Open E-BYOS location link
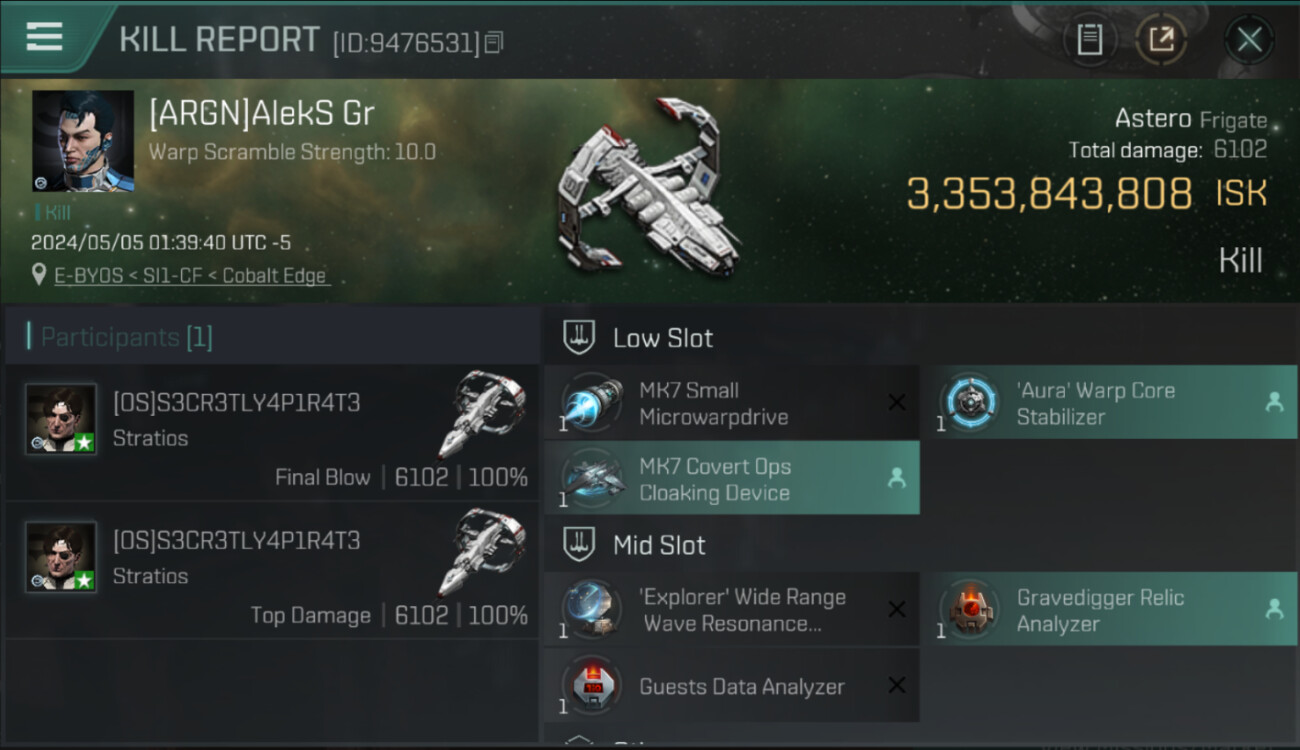Image resolution: width=1300 pixels, height=750 pixels. 191,276
